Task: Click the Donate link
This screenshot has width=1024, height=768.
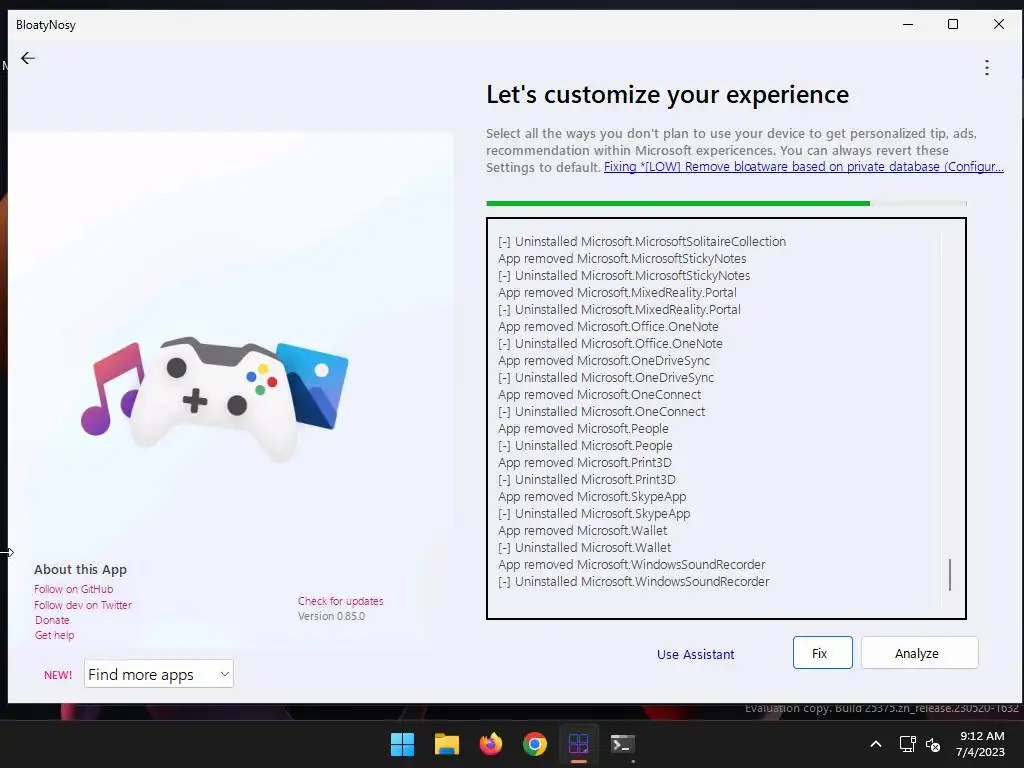Action: [52, 620]
